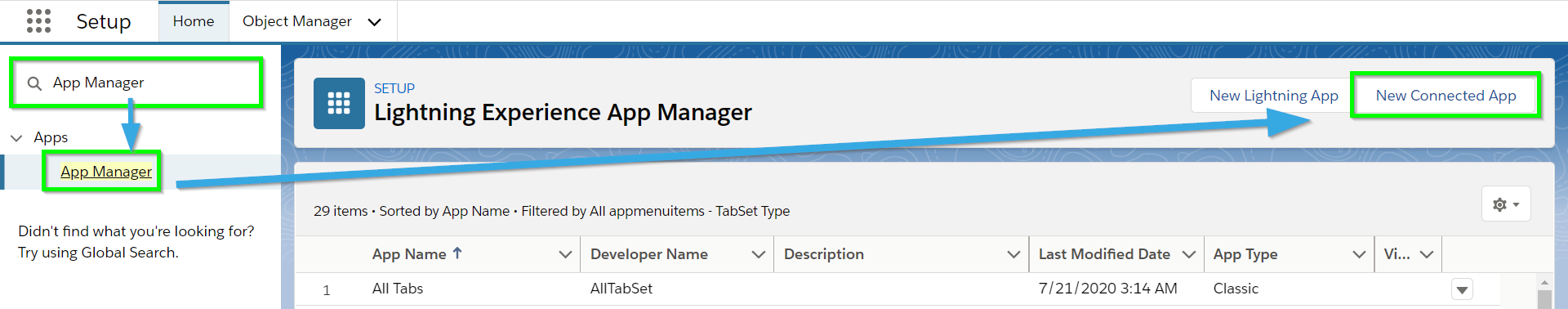Collapse the Apps tree section
Viewport: 1568px width, 309px height.
click(x=16, y=138)
